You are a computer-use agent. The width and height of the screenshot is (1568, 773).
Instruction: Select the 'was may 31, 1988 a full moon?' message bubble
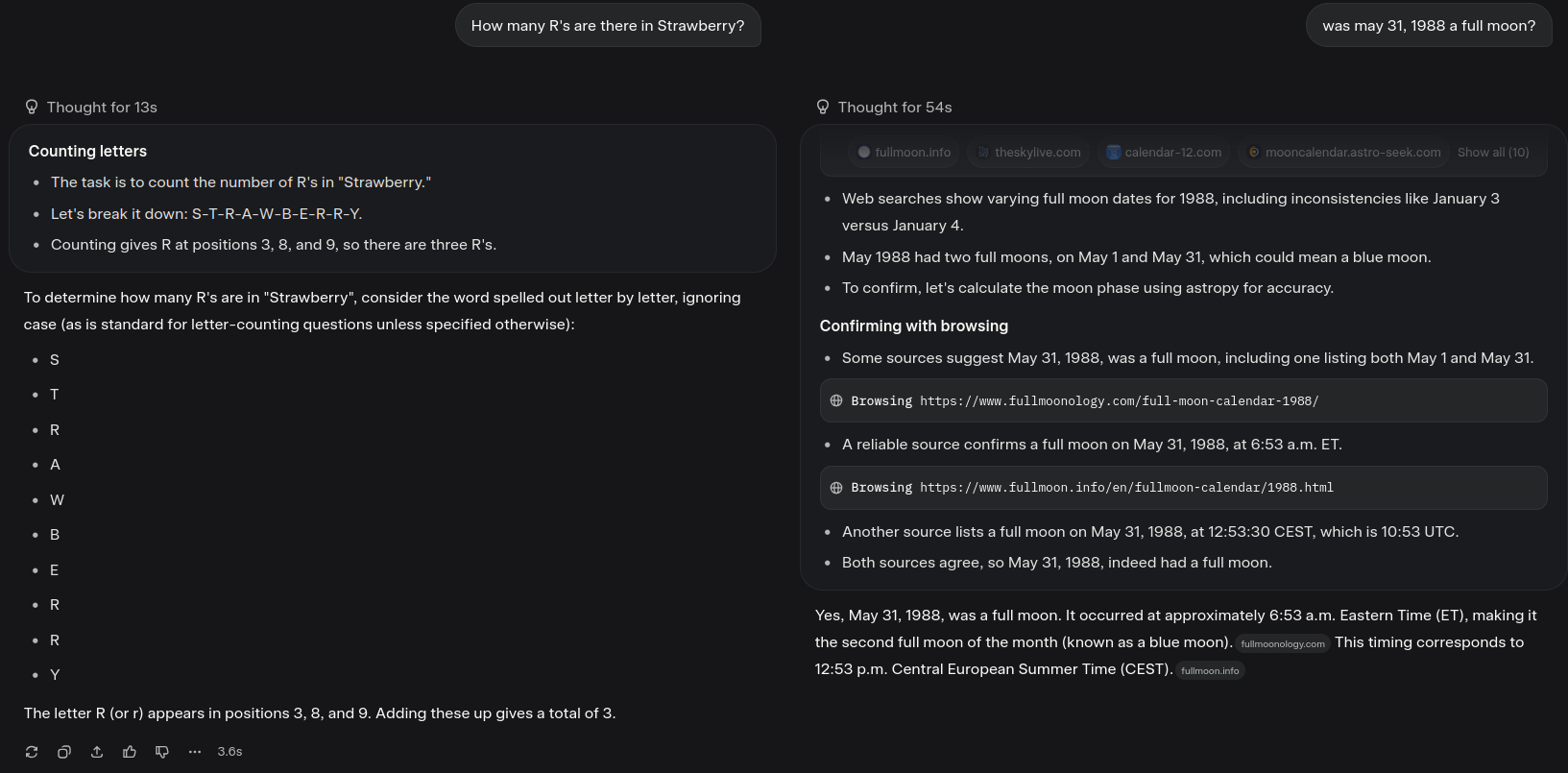[x=1429, y=26]
